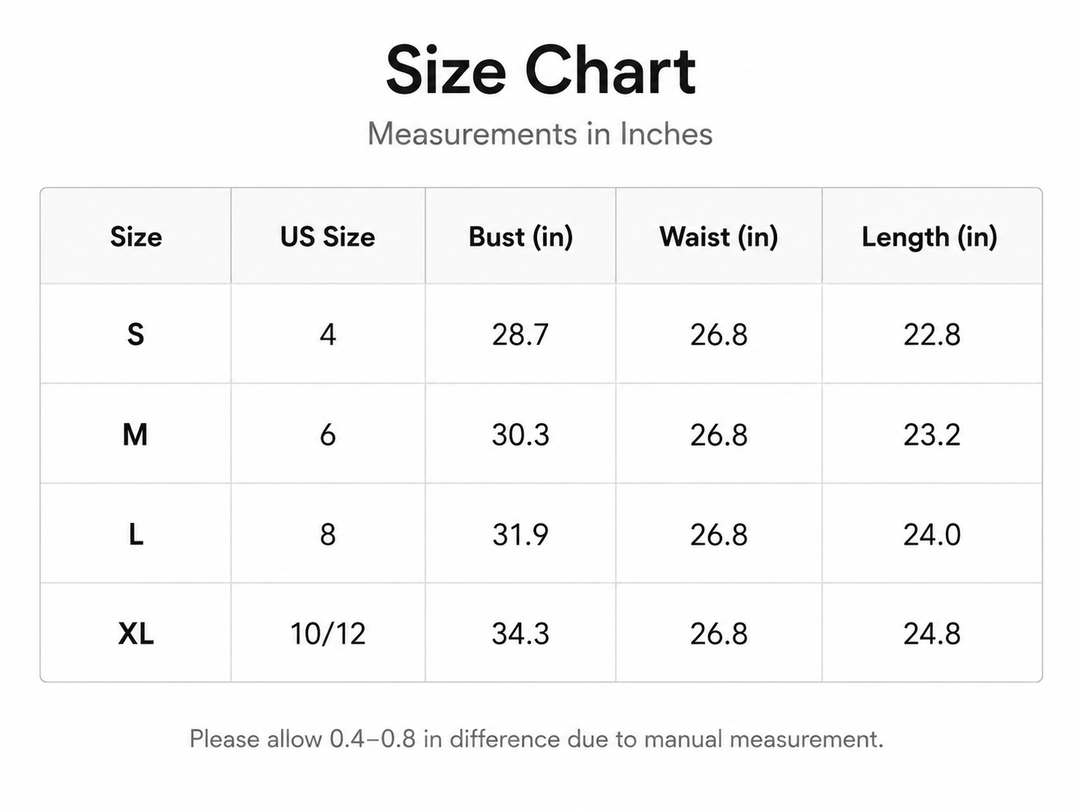This screenshot has height=810, width=1080.
Task: Click the US Size column header
Action: point(328,237)
